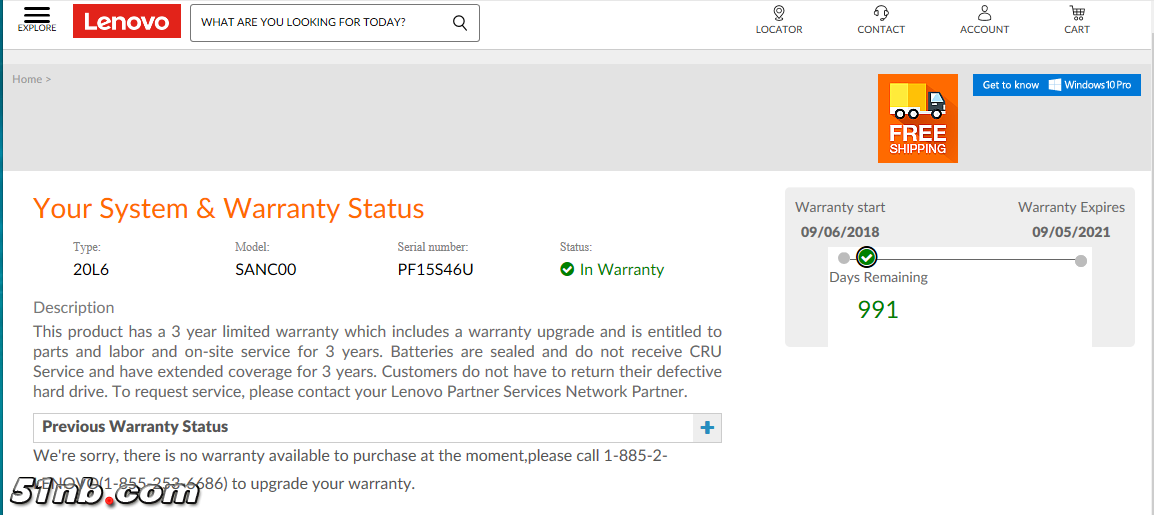The image size is (1154, 515).
Task: Click the green In Warranty checkmark icon
Action: coord(567,269)
